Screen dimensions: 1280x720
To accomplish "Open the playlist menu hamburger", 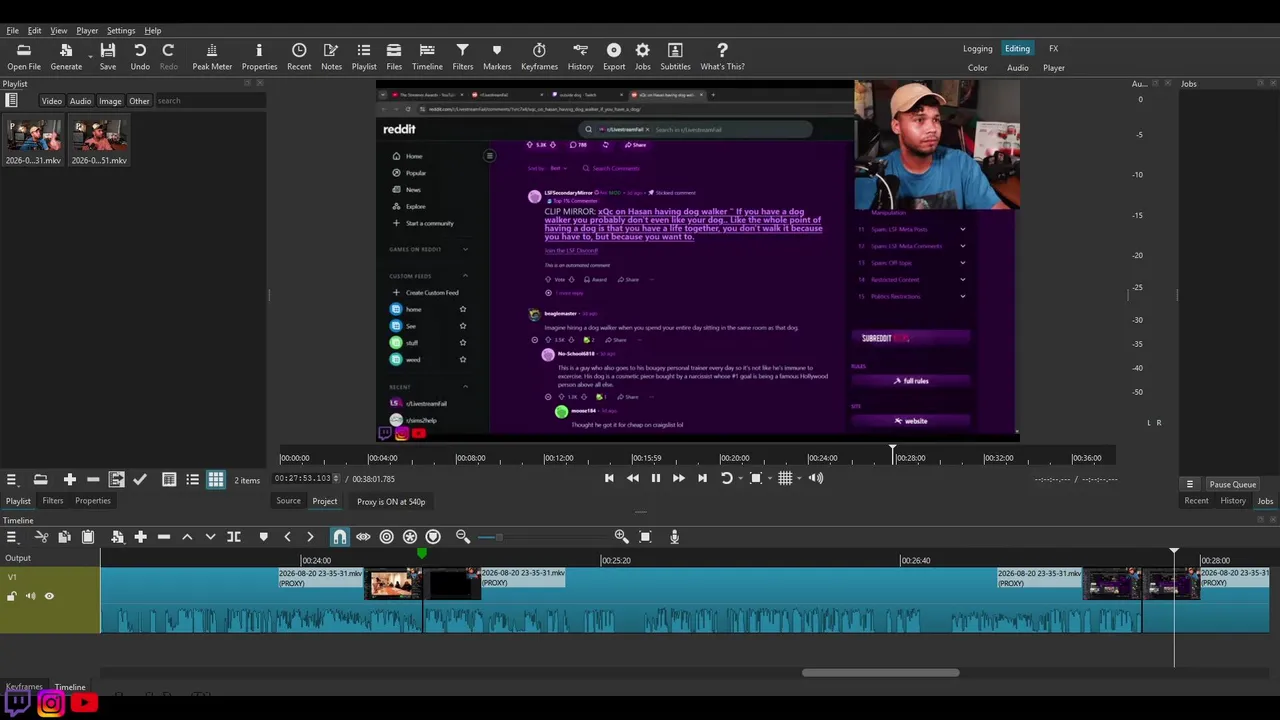I will [x=11, y=480].
